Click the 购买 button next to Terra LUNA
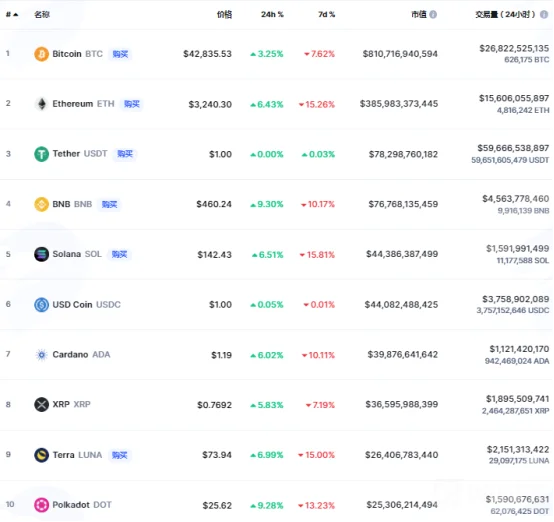Image resolution: width=554 pixels, height=522 pixels. click(119, 455)
